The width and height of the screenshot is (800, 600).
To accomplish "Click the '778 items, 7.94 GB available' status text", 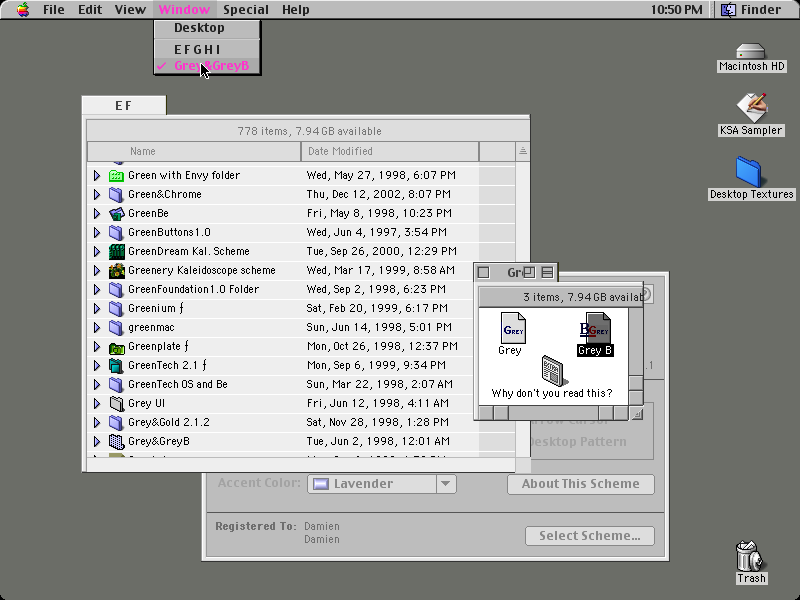I will point(309,131).
